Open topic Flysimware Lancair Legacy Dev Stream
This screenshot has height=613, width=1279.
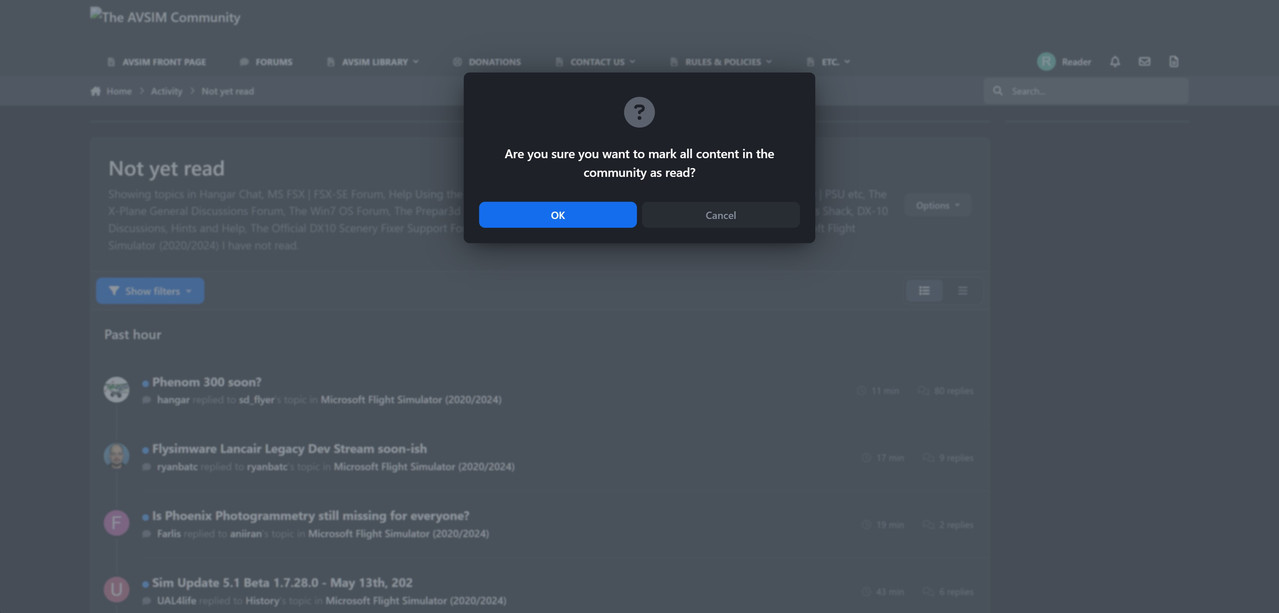(x=289, y=449)
